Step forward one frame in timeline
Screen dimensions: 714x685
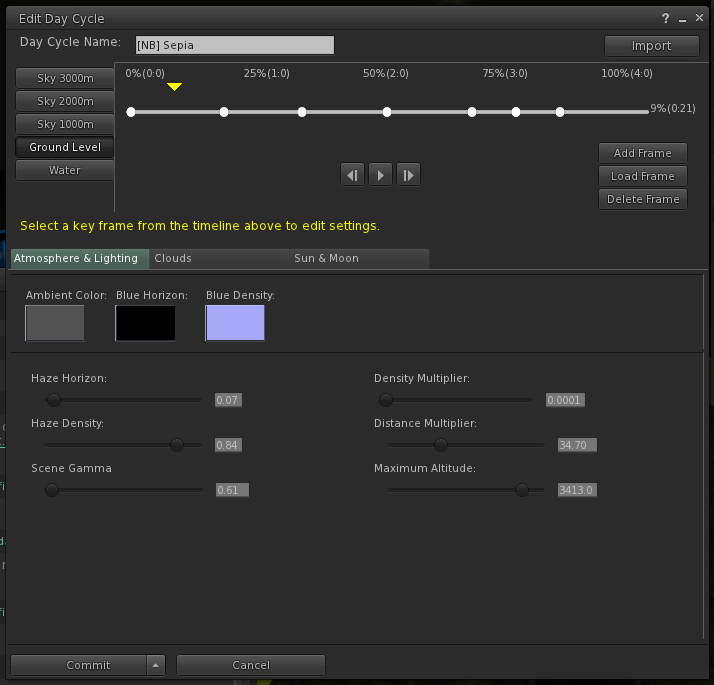[x=408, y=175]
